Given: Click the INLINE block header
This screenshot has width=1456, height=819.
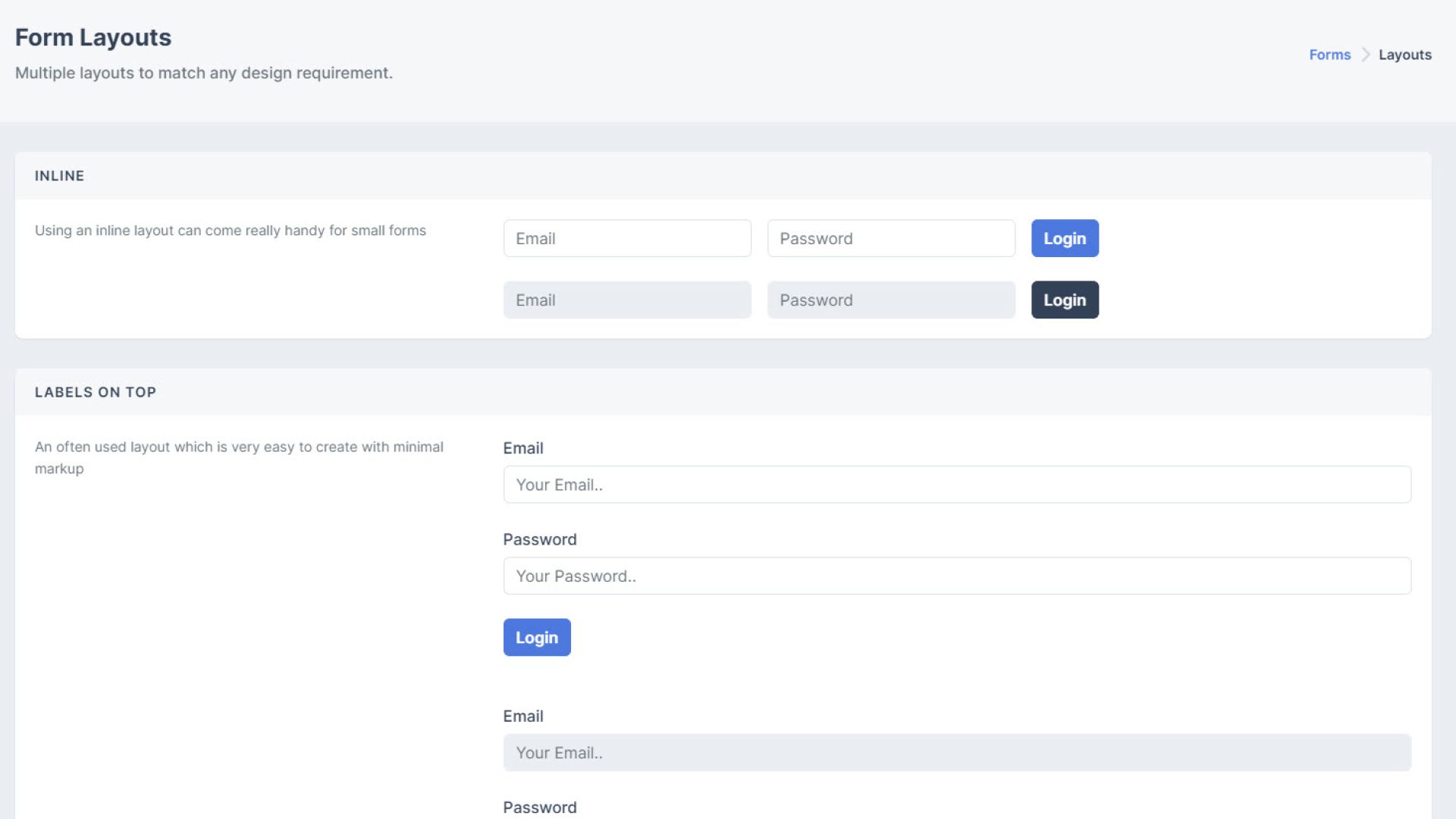Looking at the screenshot, I should [59, 176].
